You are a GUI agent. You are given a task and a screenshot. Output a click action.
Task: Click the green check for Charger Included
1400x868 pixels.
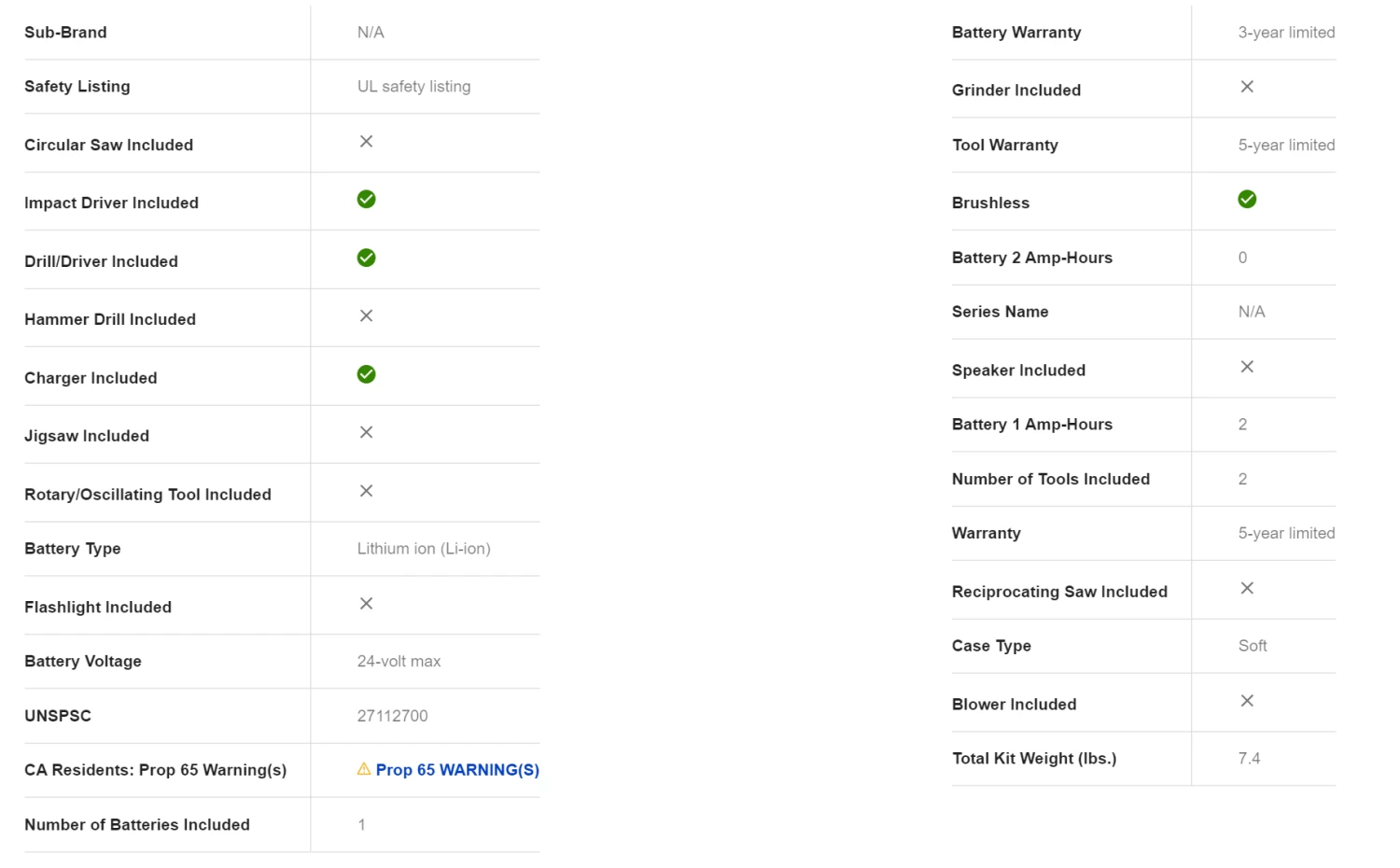(x=366, y=374)
